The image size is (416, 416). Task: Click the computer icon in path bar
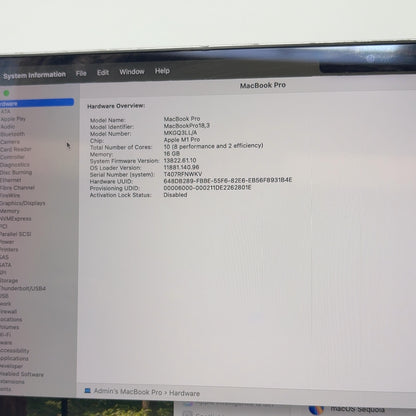click(87, 390)
